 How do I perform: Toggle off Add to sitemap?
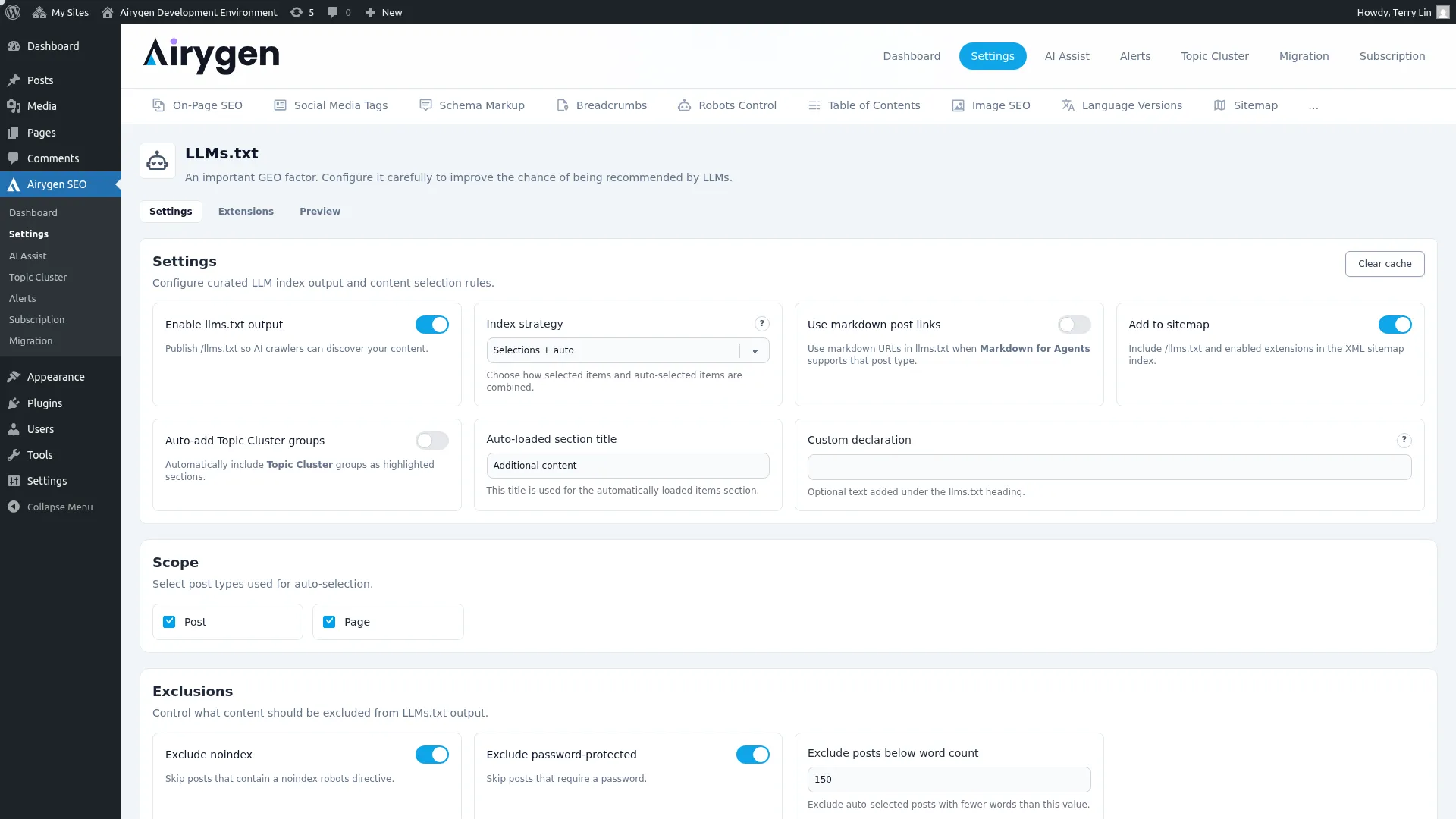pyautogui.click(x=1395, y=325)
